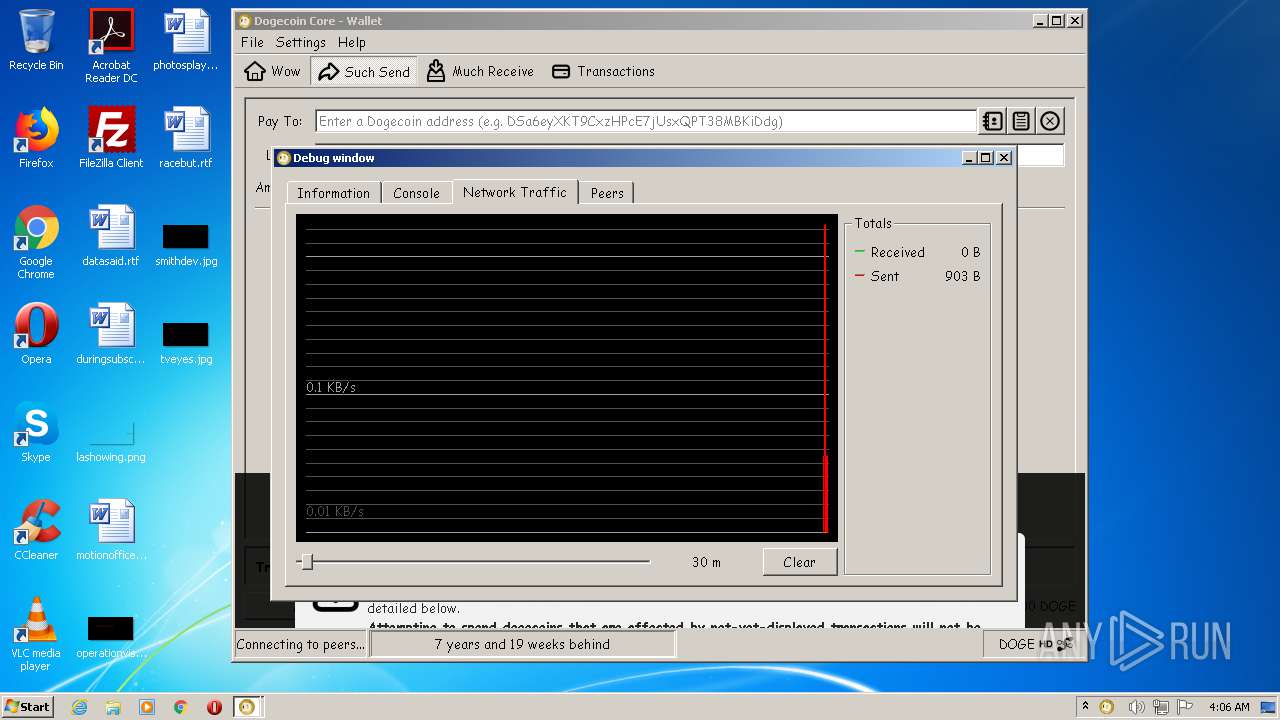Open the Settings menu
Viewport: 1280px width, 720px height.
[x=300, y=42]
